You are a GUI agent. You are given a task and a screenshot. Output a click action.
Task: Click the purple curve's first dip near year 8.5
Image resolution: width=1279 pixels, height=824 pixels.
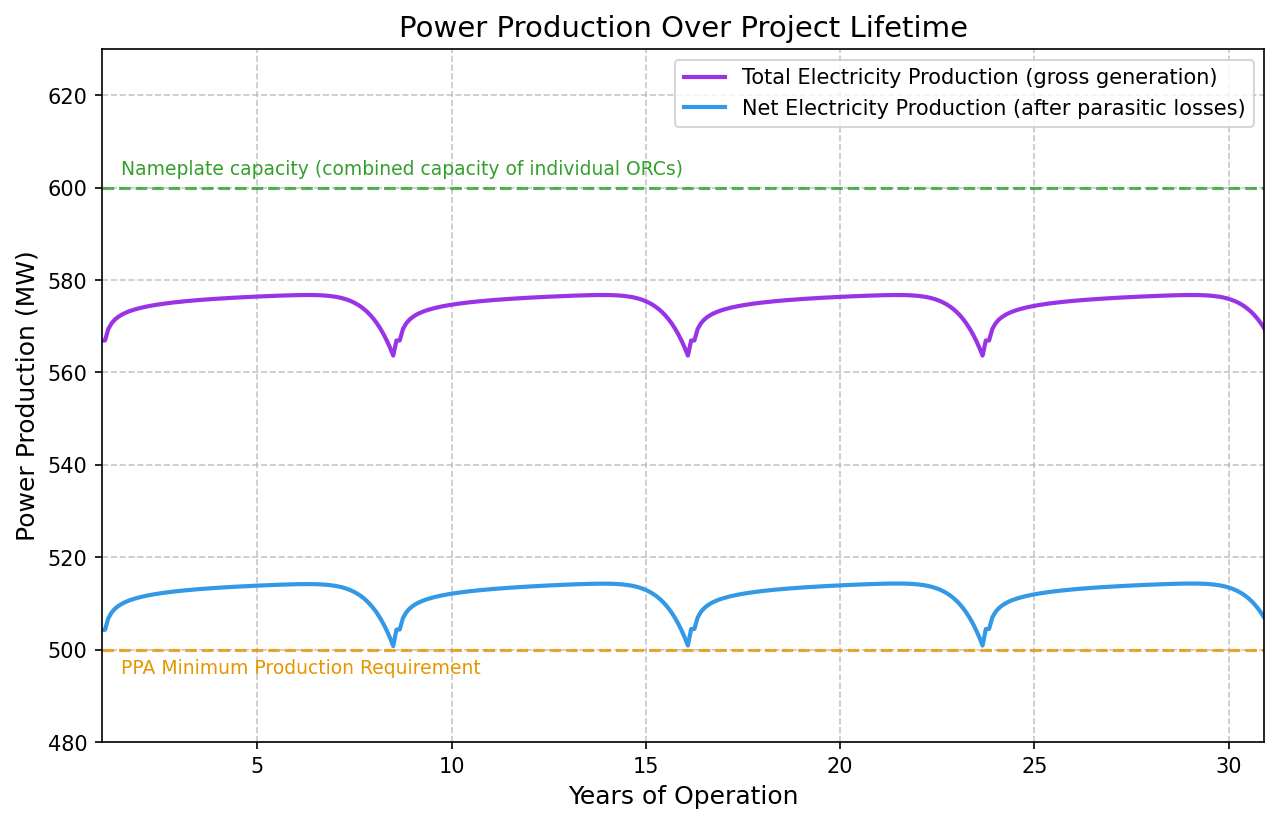pos(393,354)
